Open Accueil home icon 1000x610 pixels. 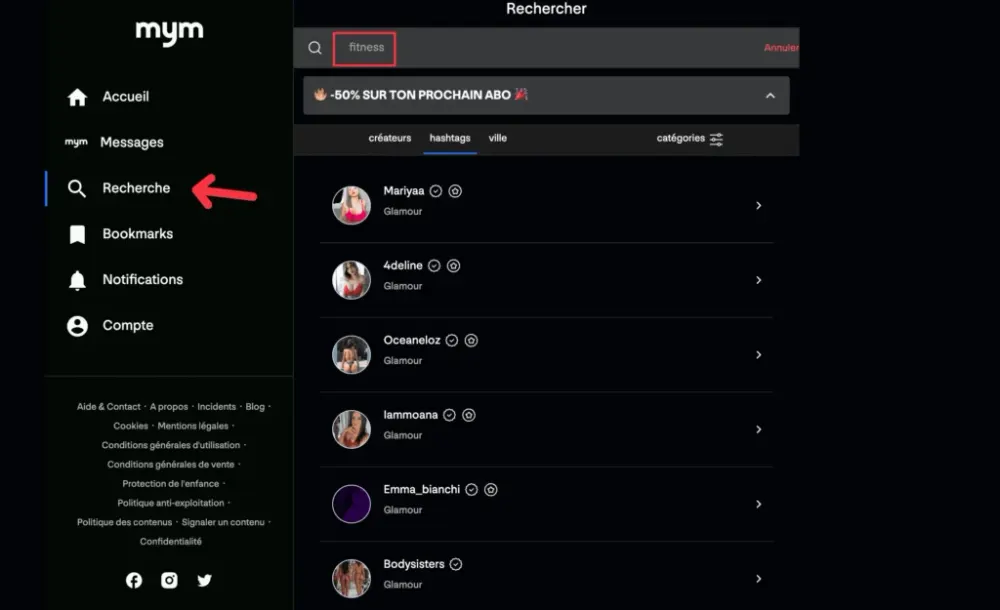click(x=77, y=97)
